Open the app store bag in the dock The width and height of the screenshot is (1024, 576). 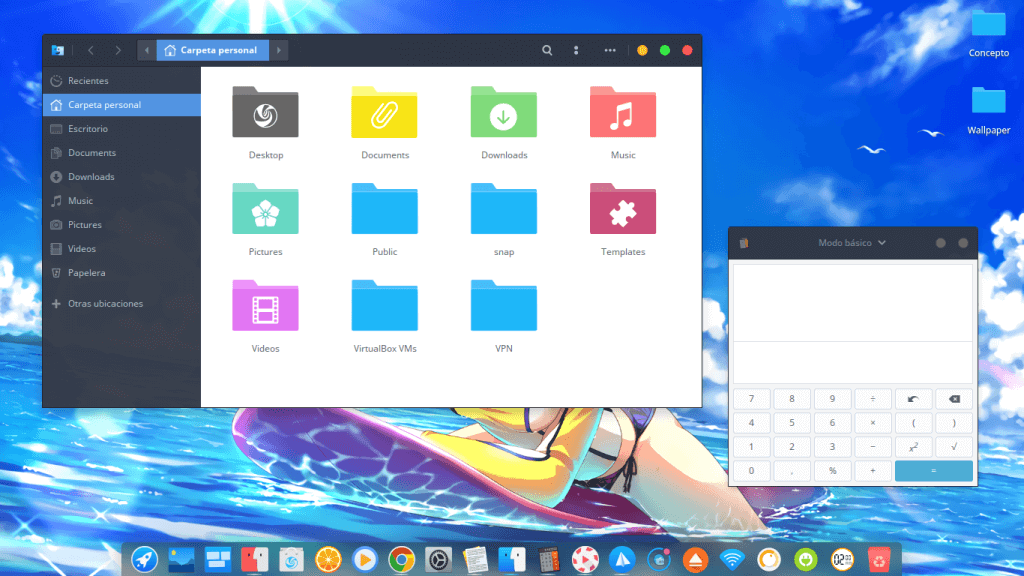point(291,560)
